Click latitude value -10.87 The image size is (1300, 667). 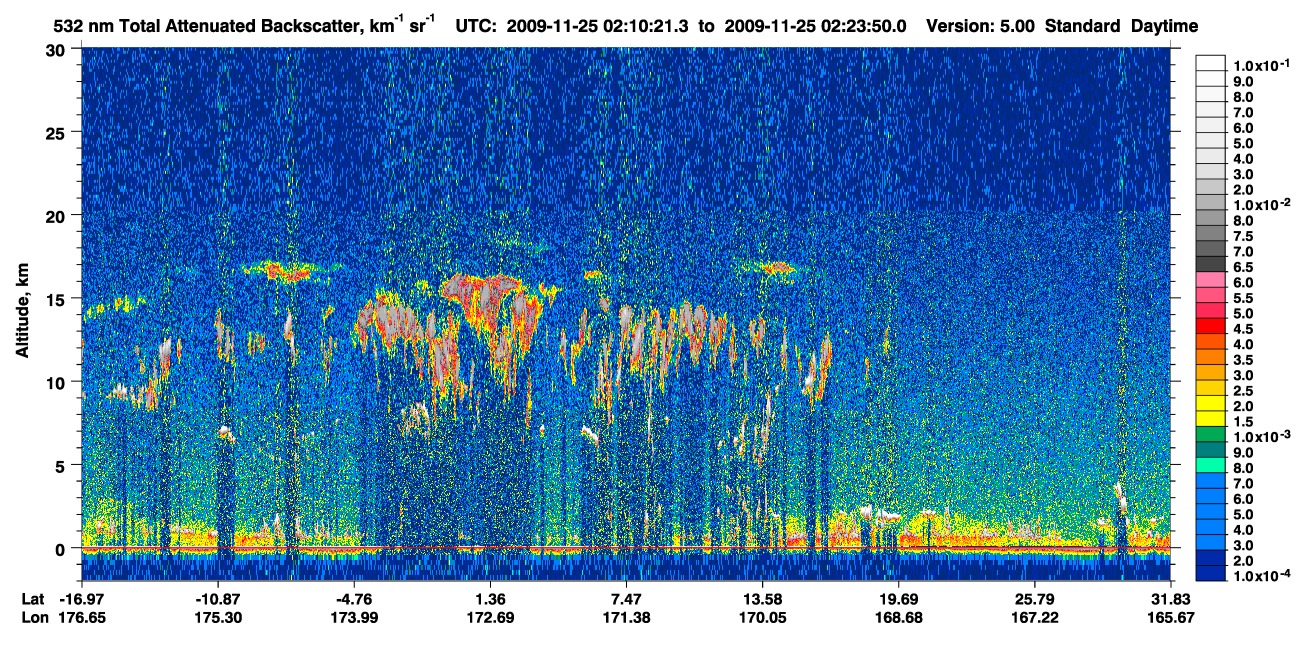(x=218, y=599)
